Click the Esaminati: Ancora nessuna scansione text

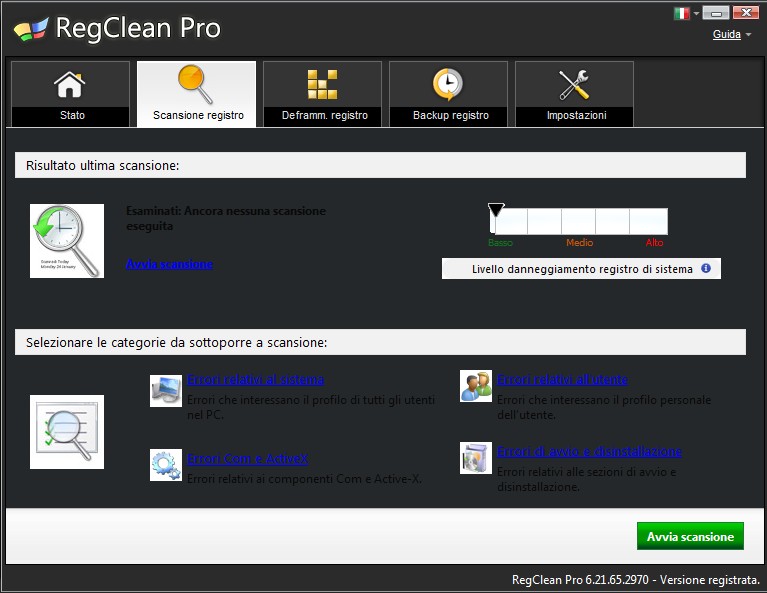[226, 218]
